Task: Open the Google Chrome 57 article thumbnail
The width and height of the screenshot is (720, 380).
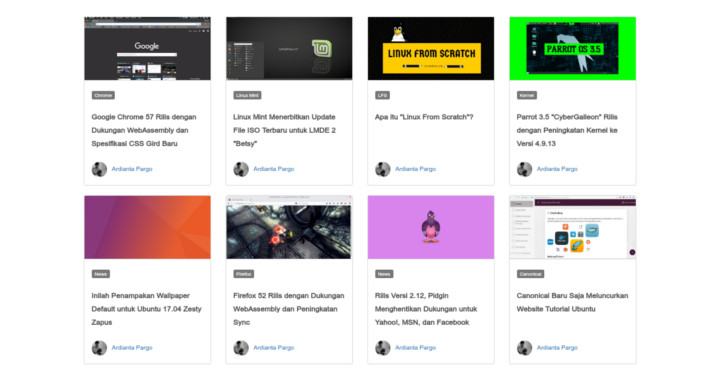Action: point(147,49)
